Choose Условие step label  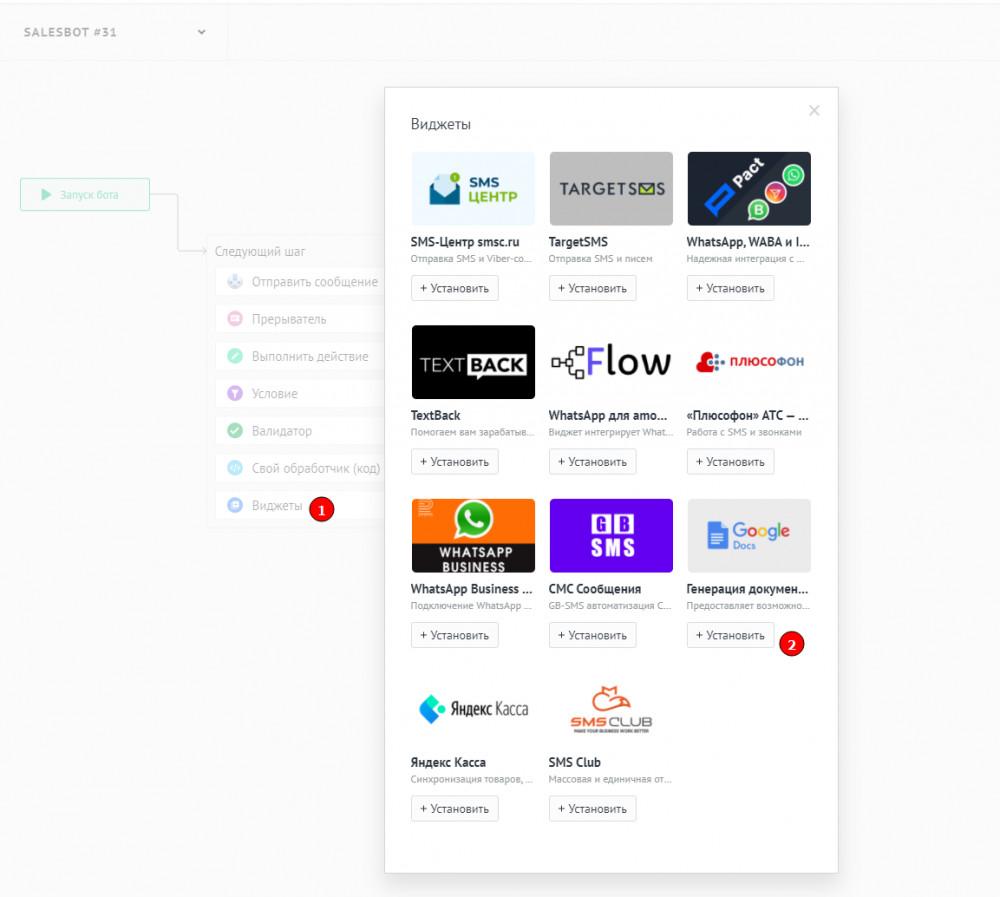pyautogui.click(x=275, y=394)
